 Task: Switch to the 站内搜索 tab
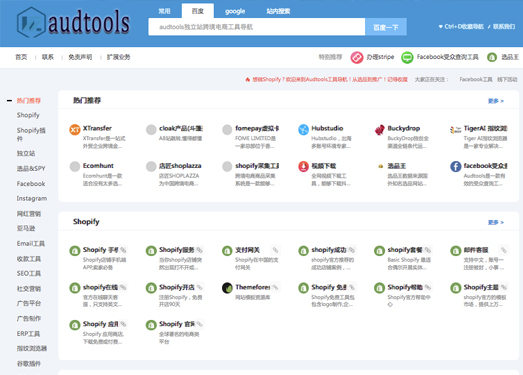pyautogui.click(x=278, y=11)
